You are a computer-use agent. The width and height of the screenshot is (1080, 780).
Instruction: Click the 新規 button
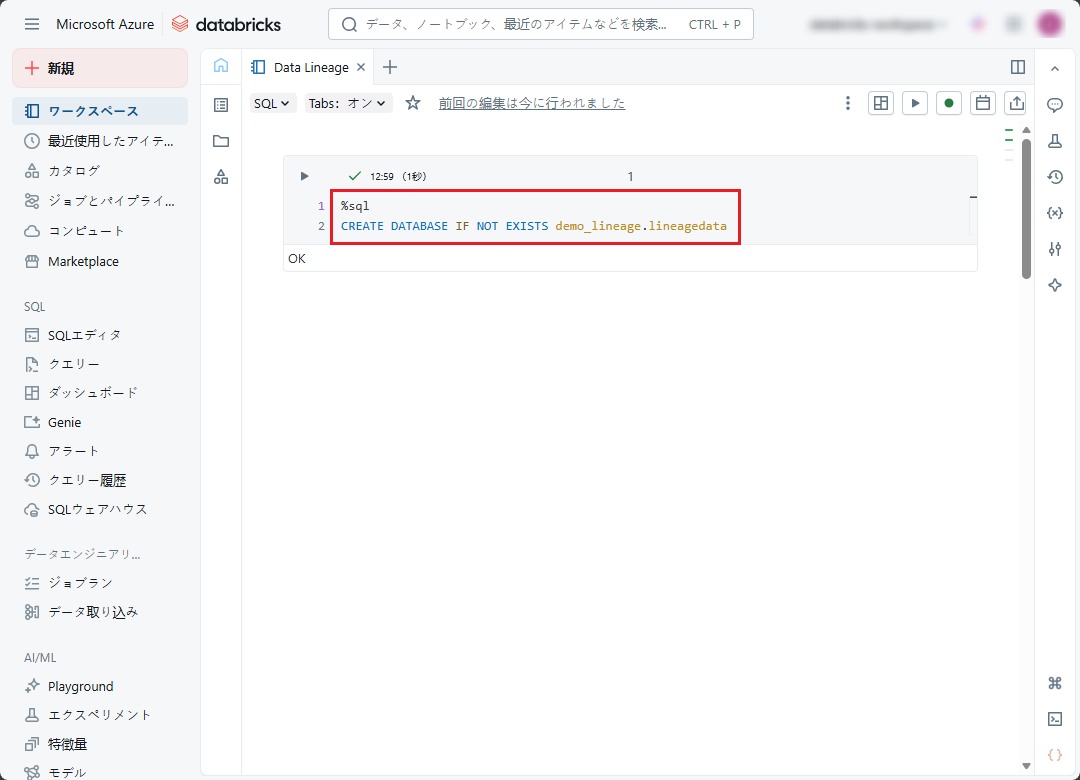click(100, 68)
